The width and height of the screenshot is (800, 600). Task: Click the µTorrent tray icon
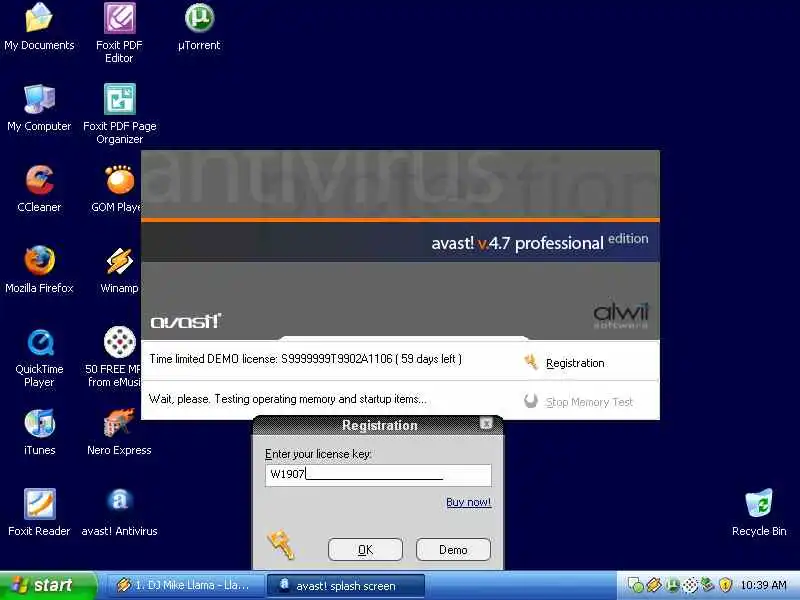[672, 585]
